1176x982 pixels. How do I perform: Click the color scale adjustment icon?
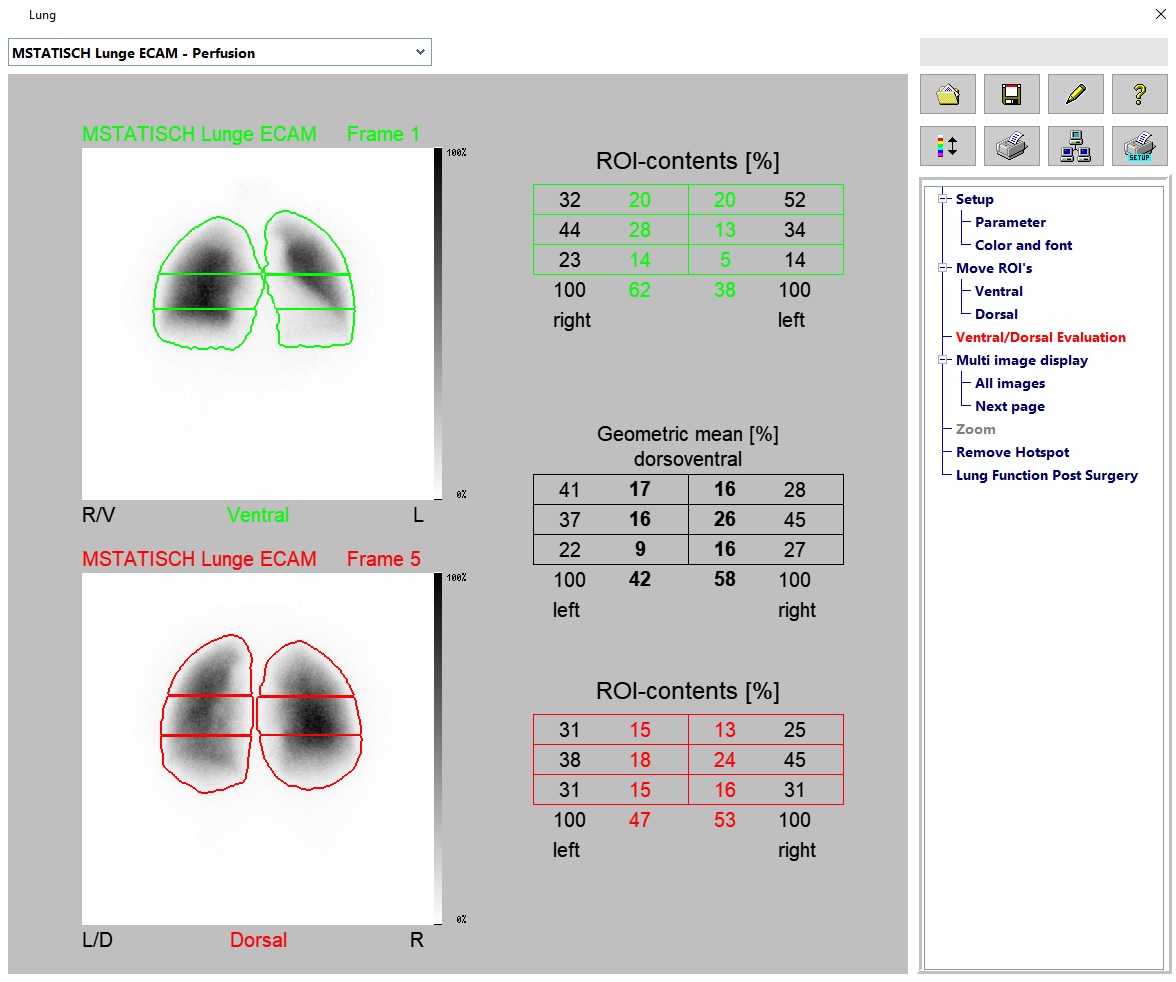[947, 146]
